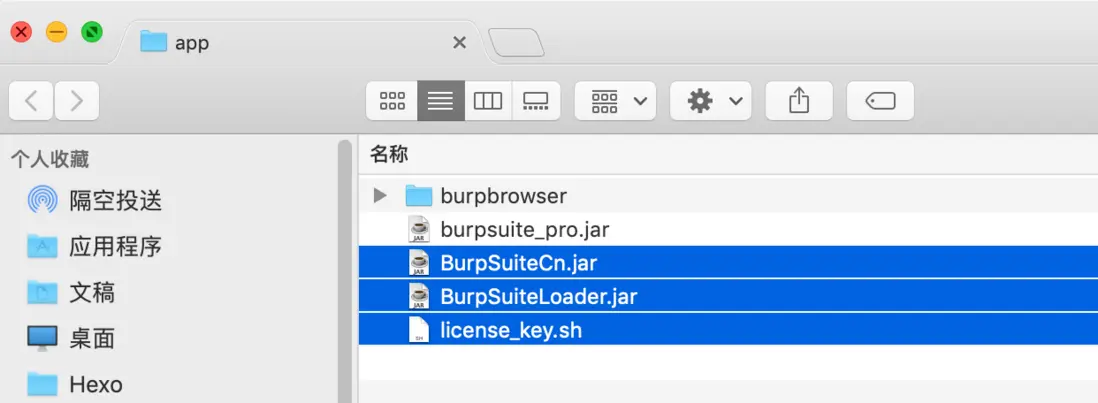Open 隔空投送 in the sidebar
Screen dimensions: 1098x403
pyautogui.click(x=116, y=201)
